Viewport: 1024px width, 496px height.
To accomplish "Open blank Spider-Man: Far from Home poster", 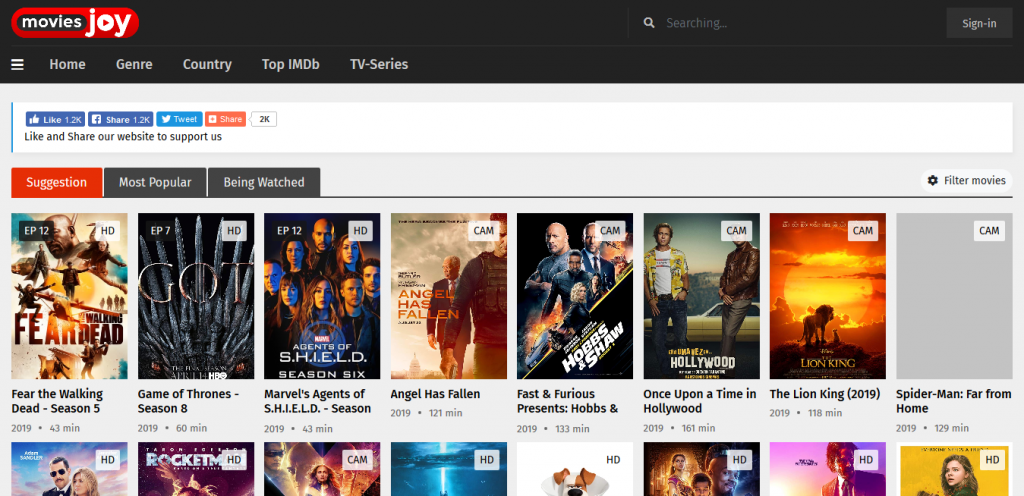I will [x=954, y=296].
